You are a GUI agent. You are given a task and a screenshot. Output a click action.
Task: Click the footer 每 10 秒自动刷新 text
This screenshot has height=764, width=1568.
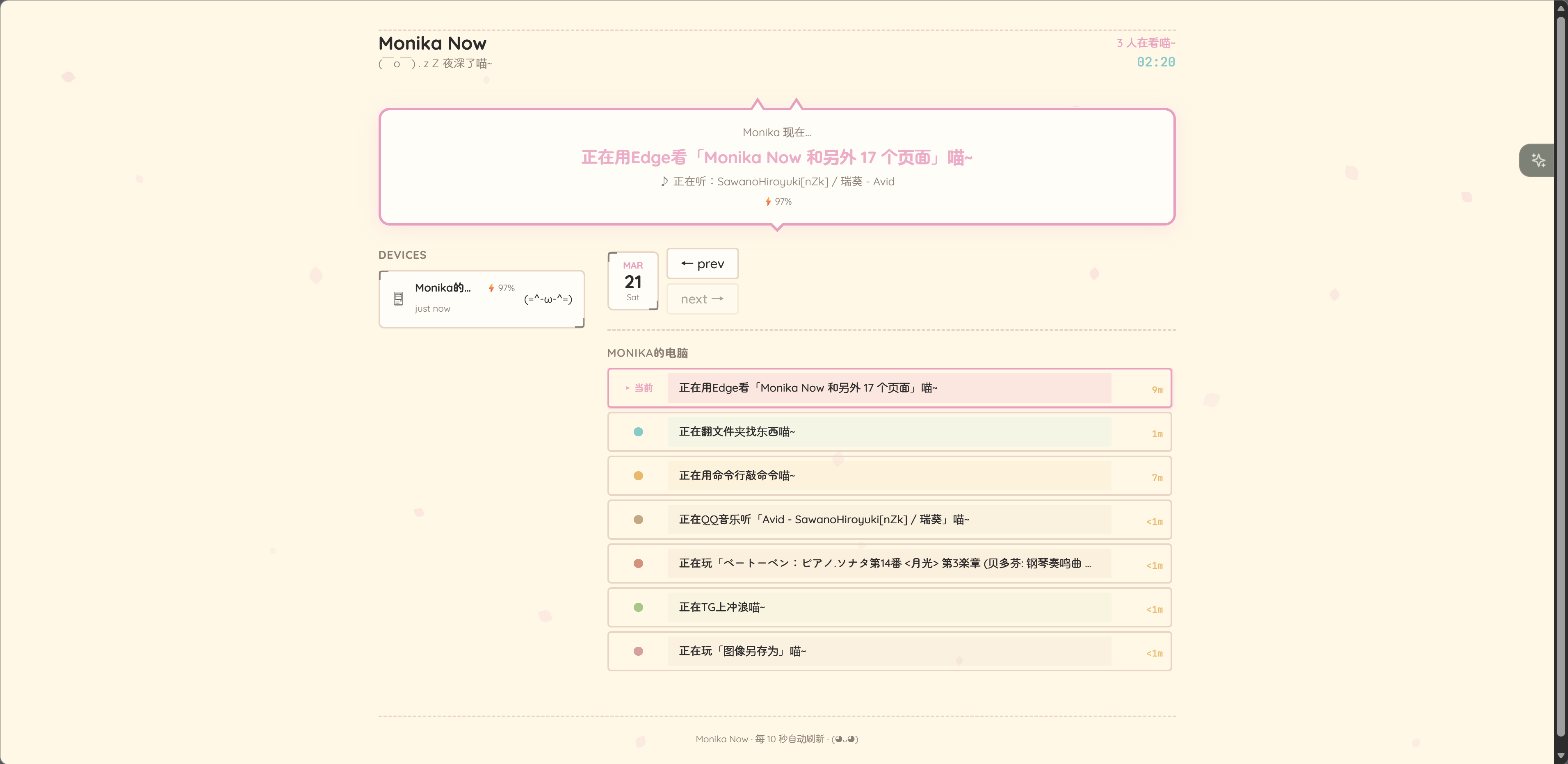coord(790,739)
